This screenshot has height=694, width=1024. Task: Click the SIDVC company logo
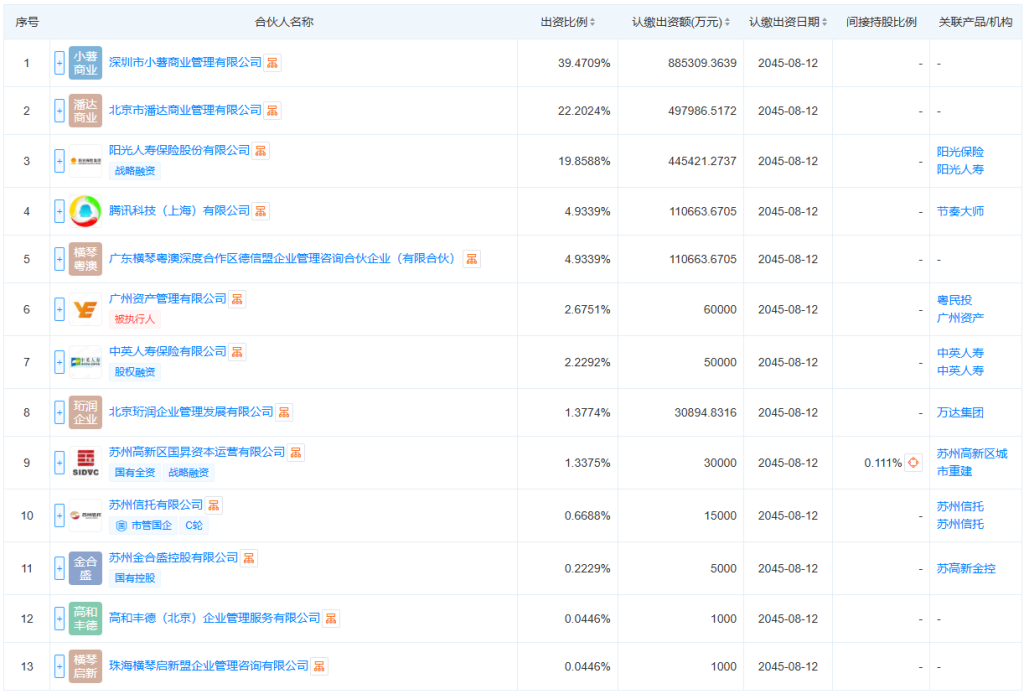(85, 462)
